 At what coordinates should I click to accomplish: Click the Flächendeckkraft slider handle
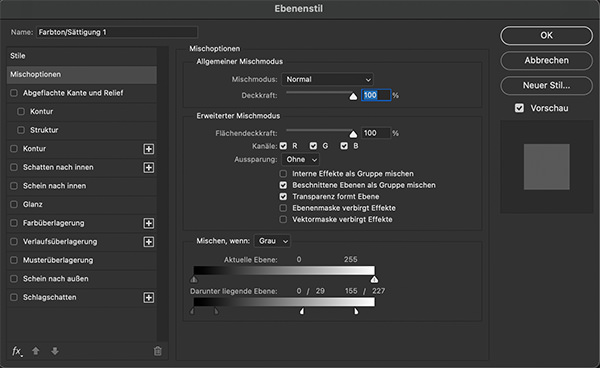click(353, 134)
